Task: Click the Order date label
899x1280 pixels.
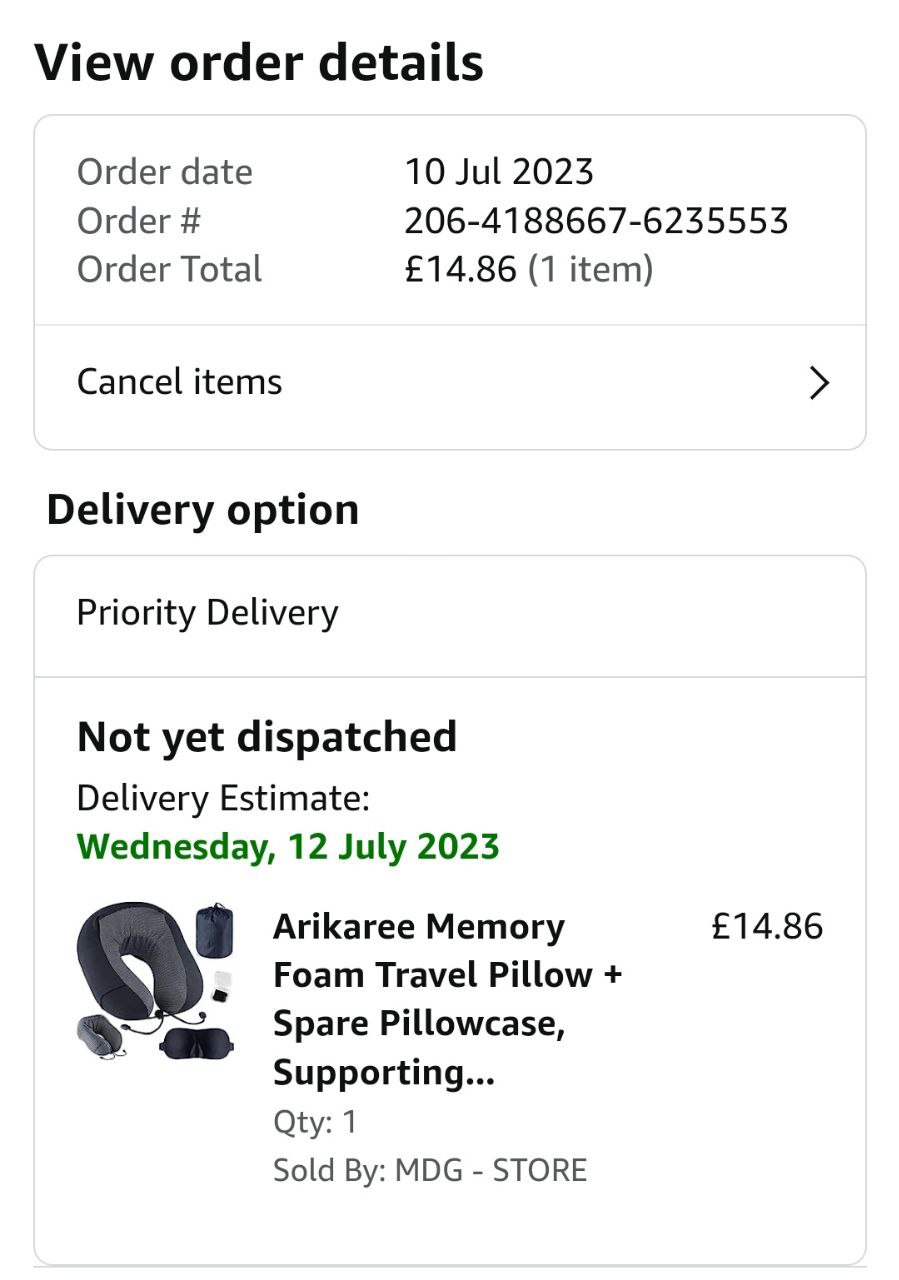Action: [x=165, y=172]
